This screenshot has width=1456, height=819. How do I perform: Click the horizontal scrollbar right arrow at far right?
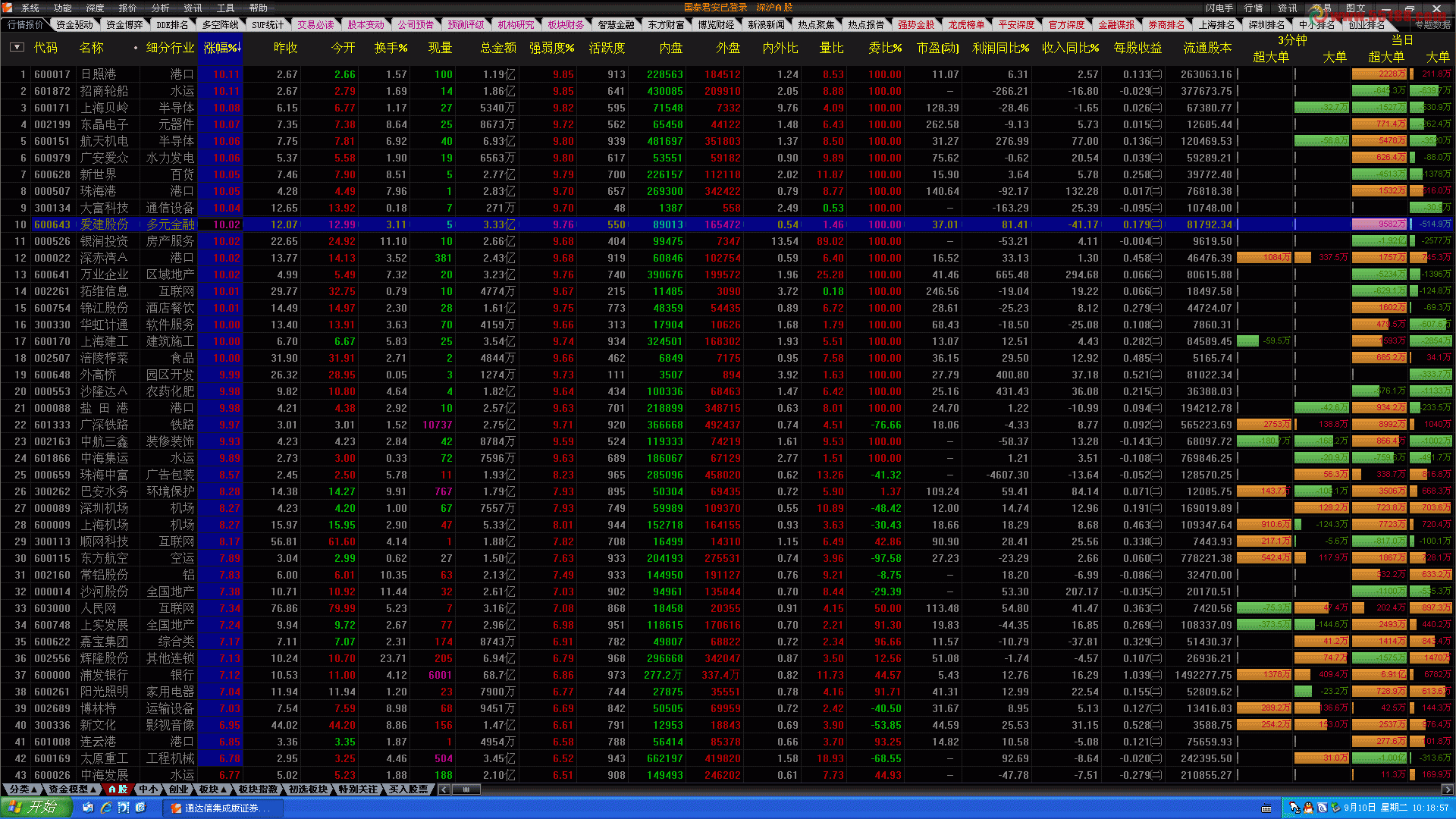click(1447, 789)
